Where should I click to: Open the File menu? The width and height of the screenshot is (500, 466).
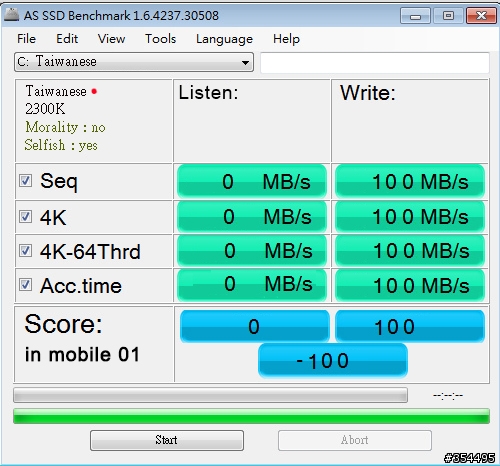[x=26, y=39]
